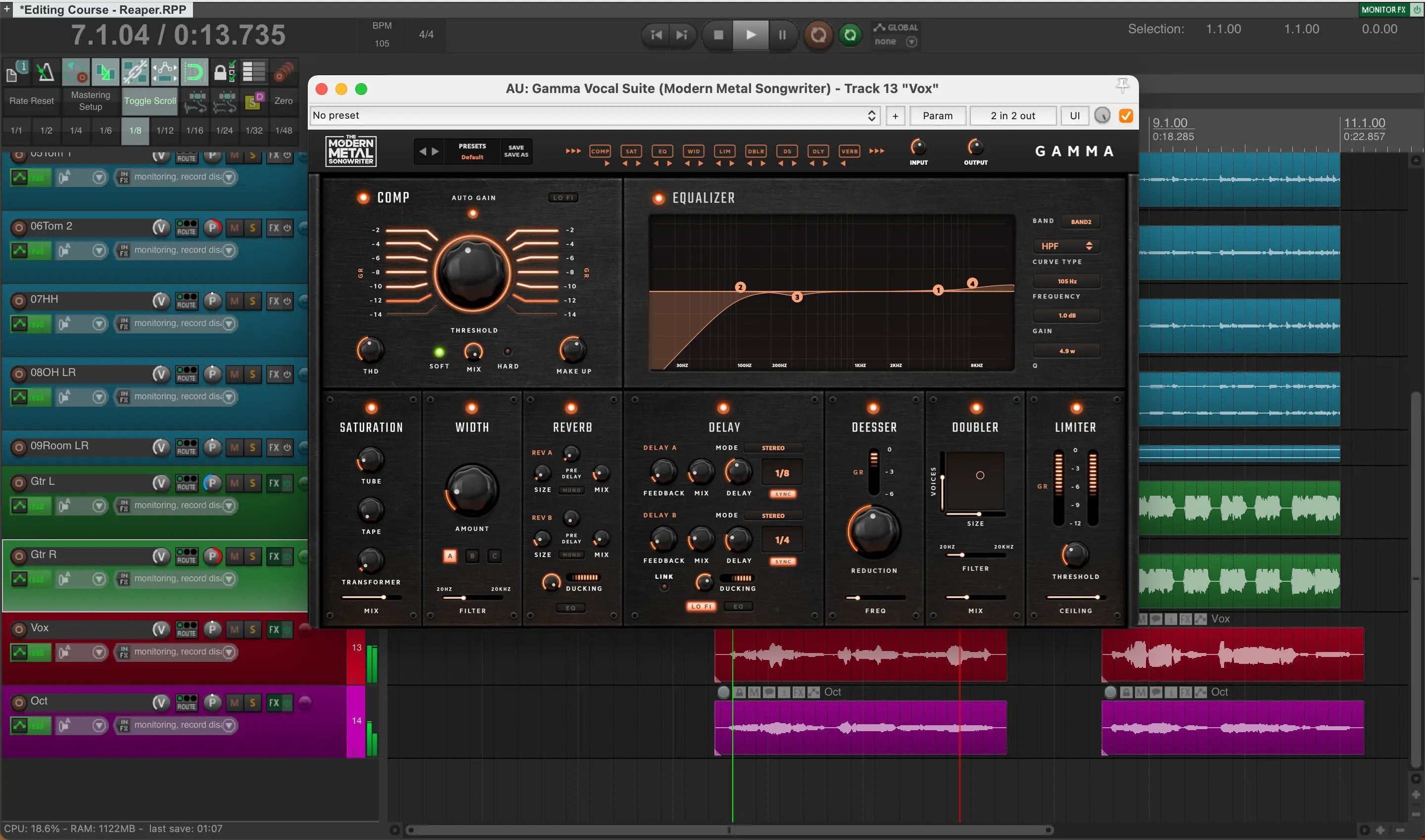Click the transport Play button

[751, 35]
